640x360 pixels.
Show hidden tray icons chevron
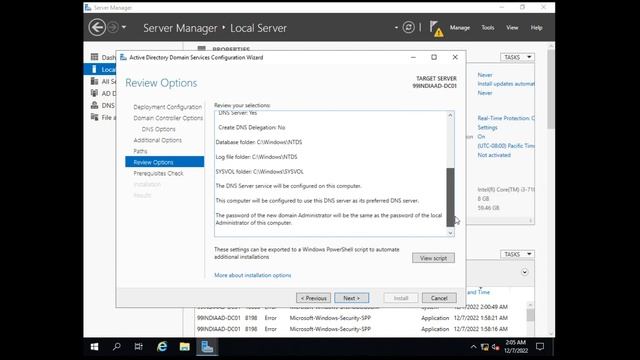pos(473,347)
